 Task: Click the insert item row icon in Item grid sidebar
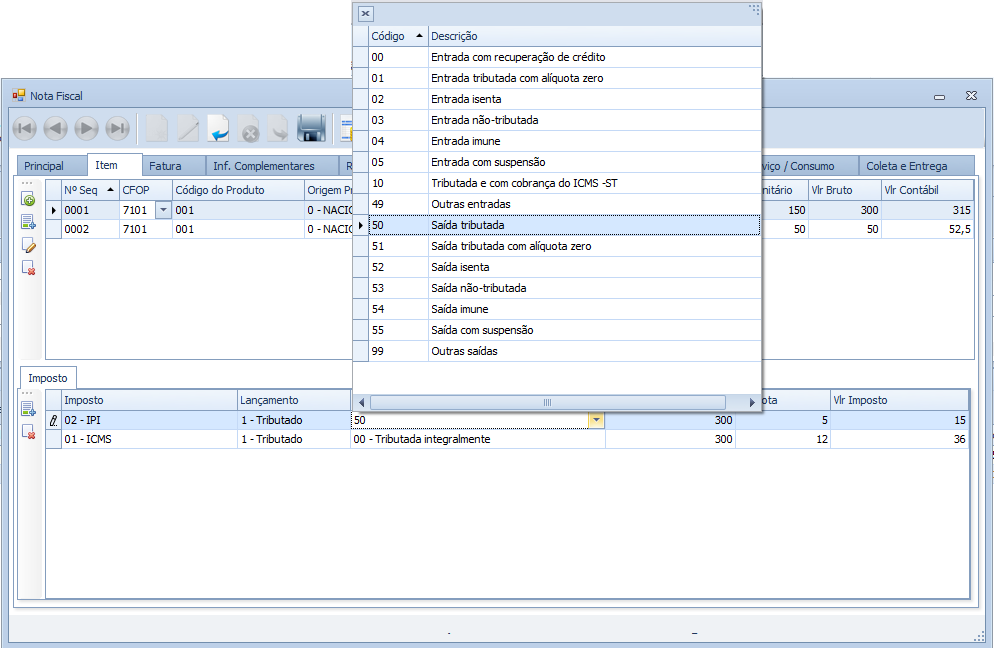click(29, 222)
